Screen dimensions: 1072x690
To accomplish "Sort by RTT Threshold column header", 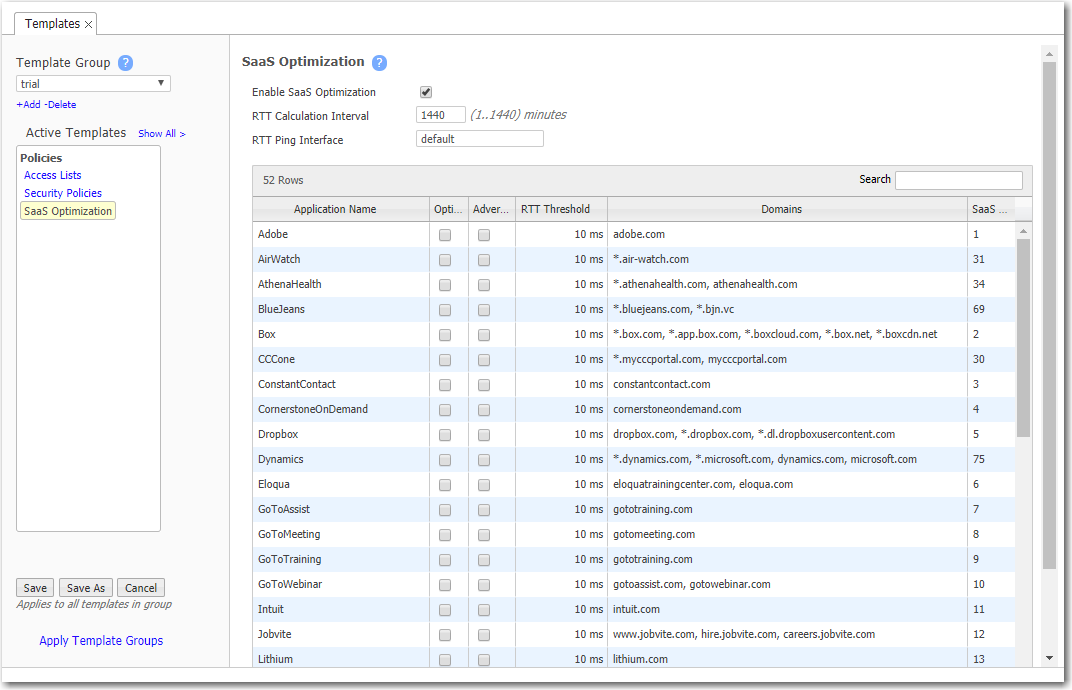I will pyautogui.click(x=561, y=209).
